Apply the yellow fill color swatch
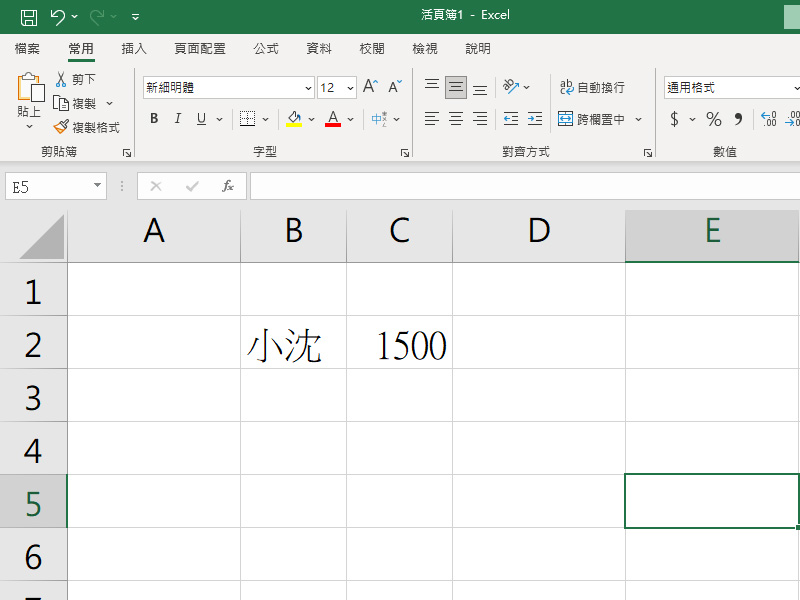800x600 pixels. click(x=294, y=119)
